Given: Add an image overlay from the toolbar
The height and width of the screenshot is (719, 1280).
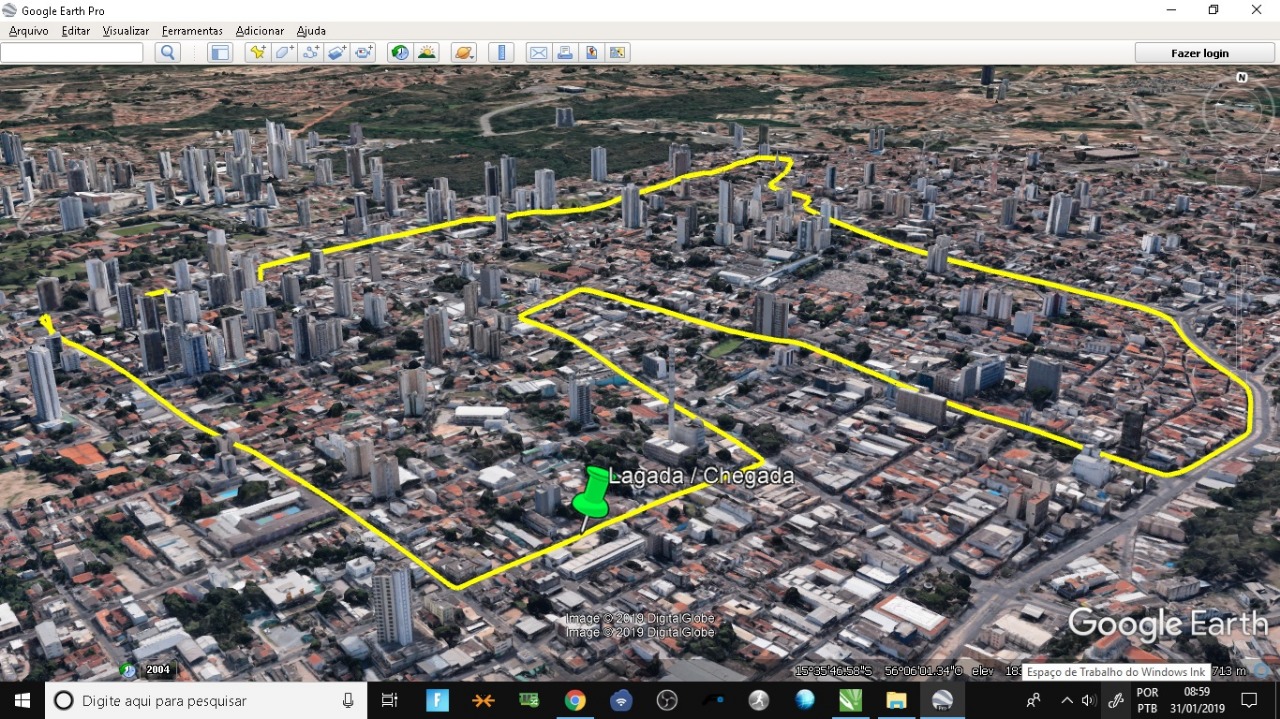Looking at the screenshot, I should [337, 53].
